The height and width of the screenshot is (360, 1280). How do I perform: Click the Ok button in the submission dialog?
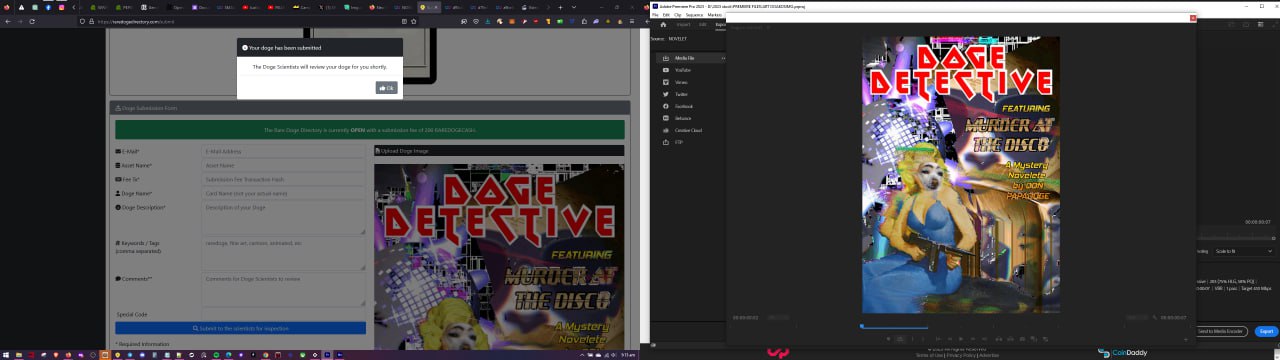point(386,88)
